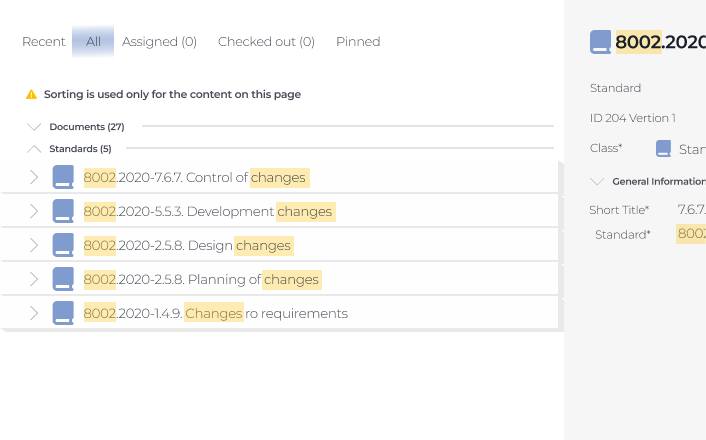Open the Checked out (0) tab
This screenshot has width=706, height=440.
coord(266,42)
